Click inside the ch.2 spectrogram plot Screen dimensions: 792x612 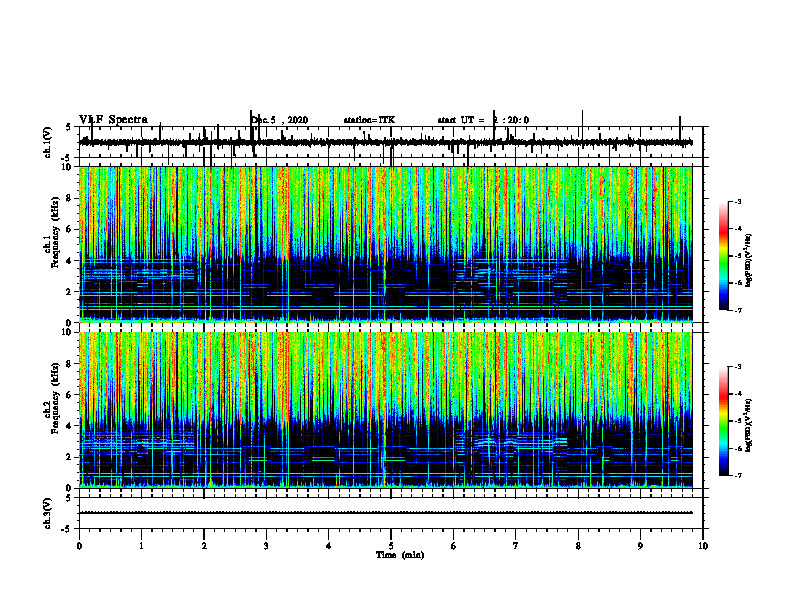386,410
